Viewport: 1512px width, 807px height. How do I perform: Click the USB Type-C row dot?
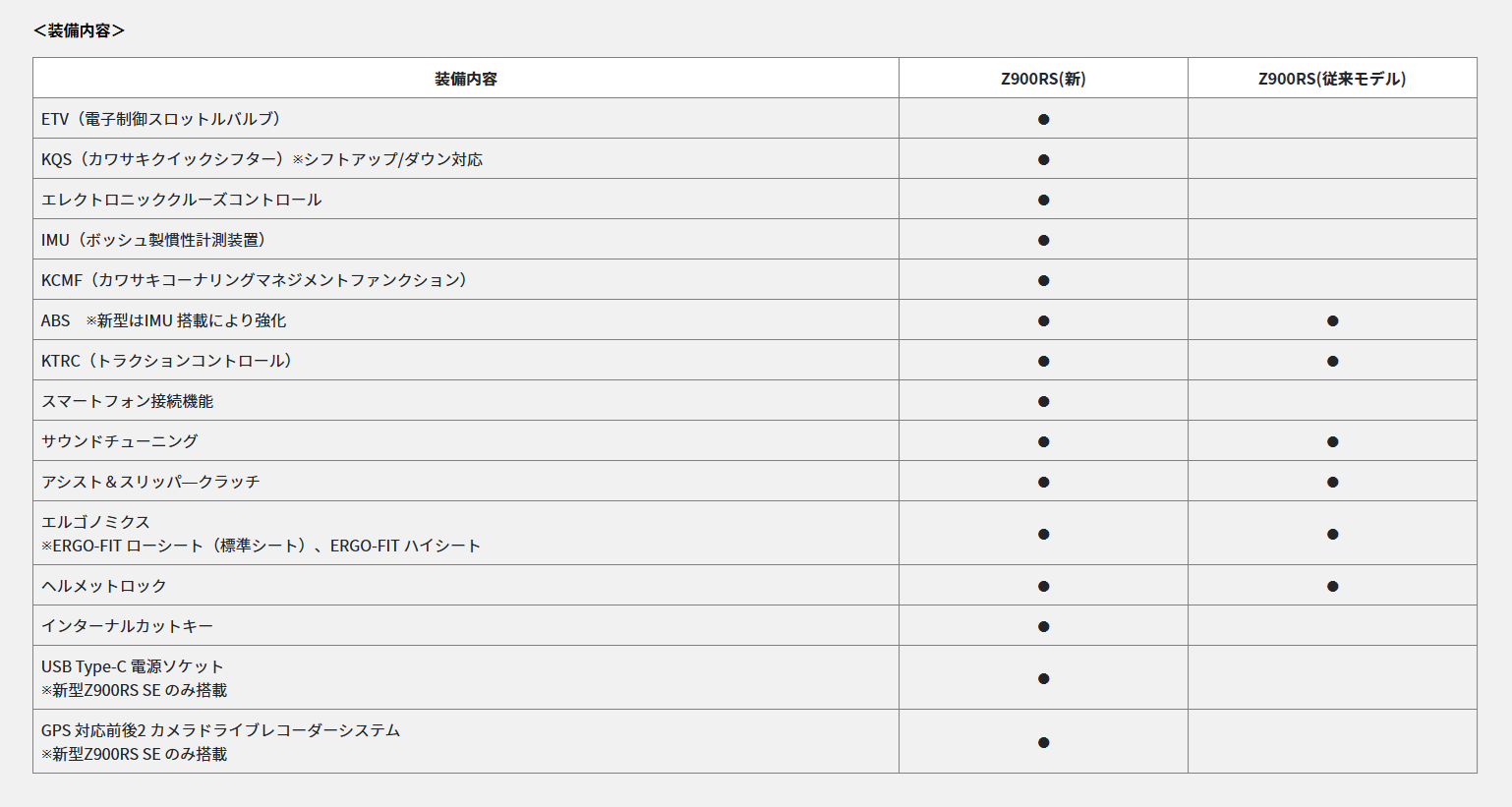[1043, 678]
